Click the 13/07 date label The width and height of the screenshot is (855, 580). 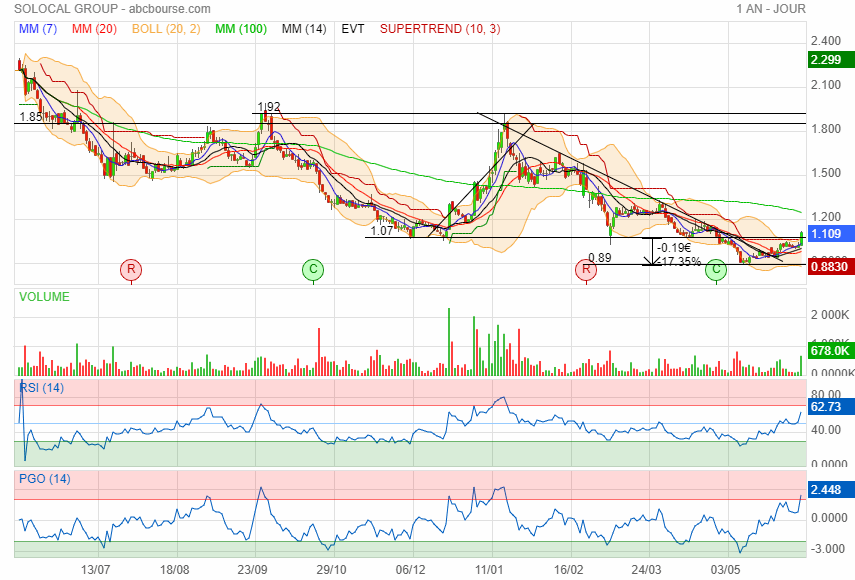click(95, 570)
